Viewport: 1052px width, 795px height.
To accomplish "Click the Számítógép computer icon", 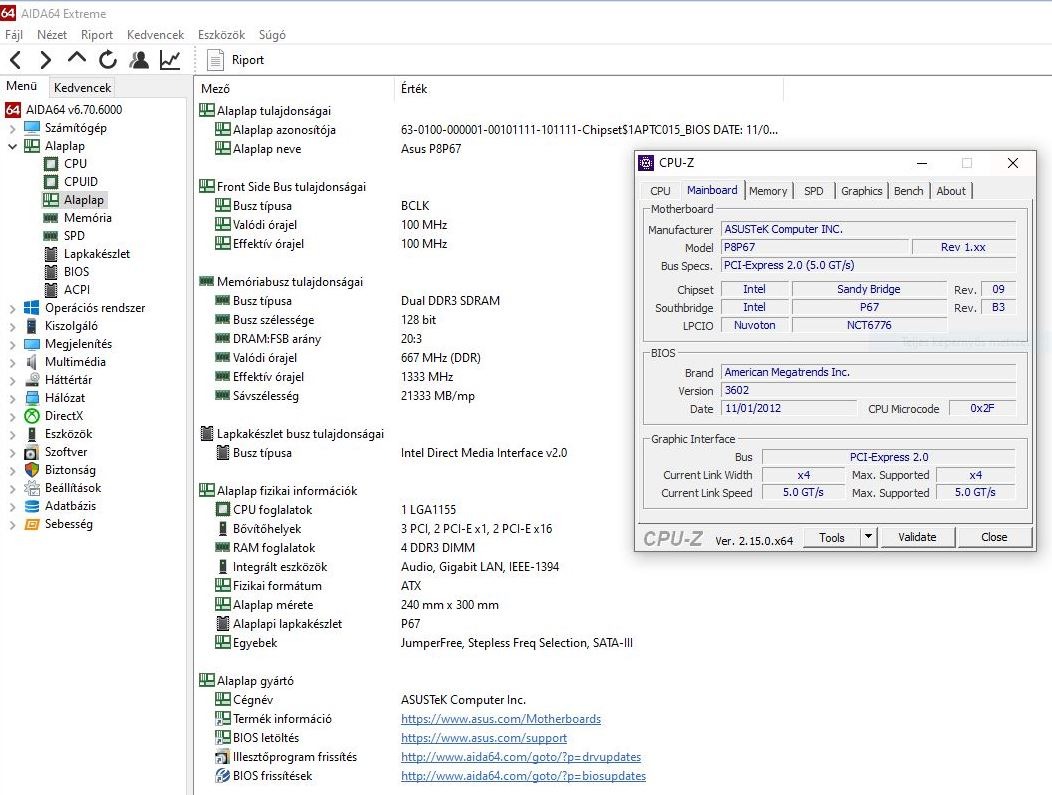I will pos(32,128).
